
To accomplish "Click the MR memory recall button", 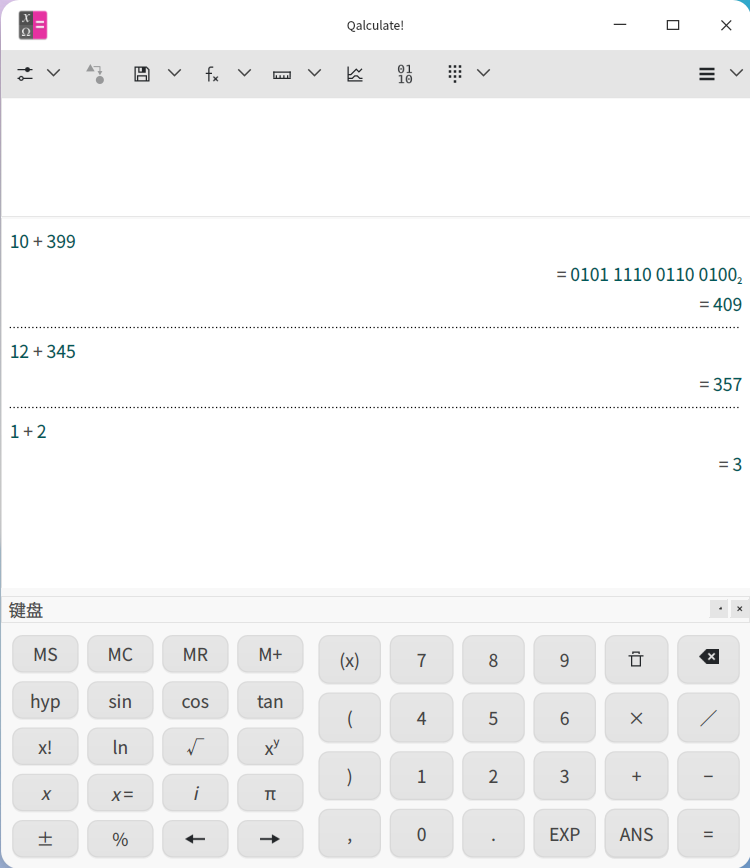I will pos(195,654).
